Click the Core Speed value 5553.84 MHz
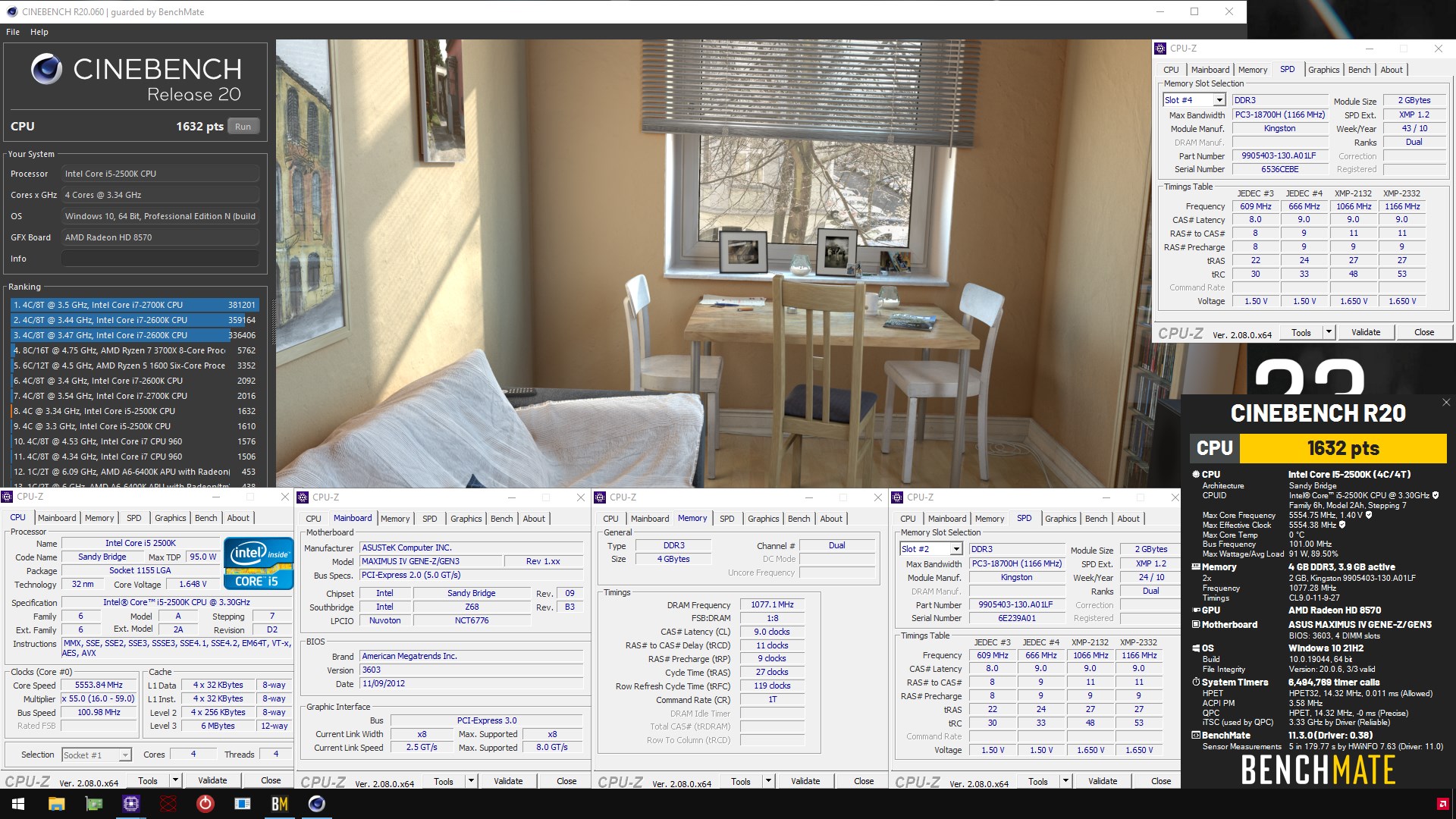Image resolution: width=1456 pixels, height=819 pixels. (99, 685)
